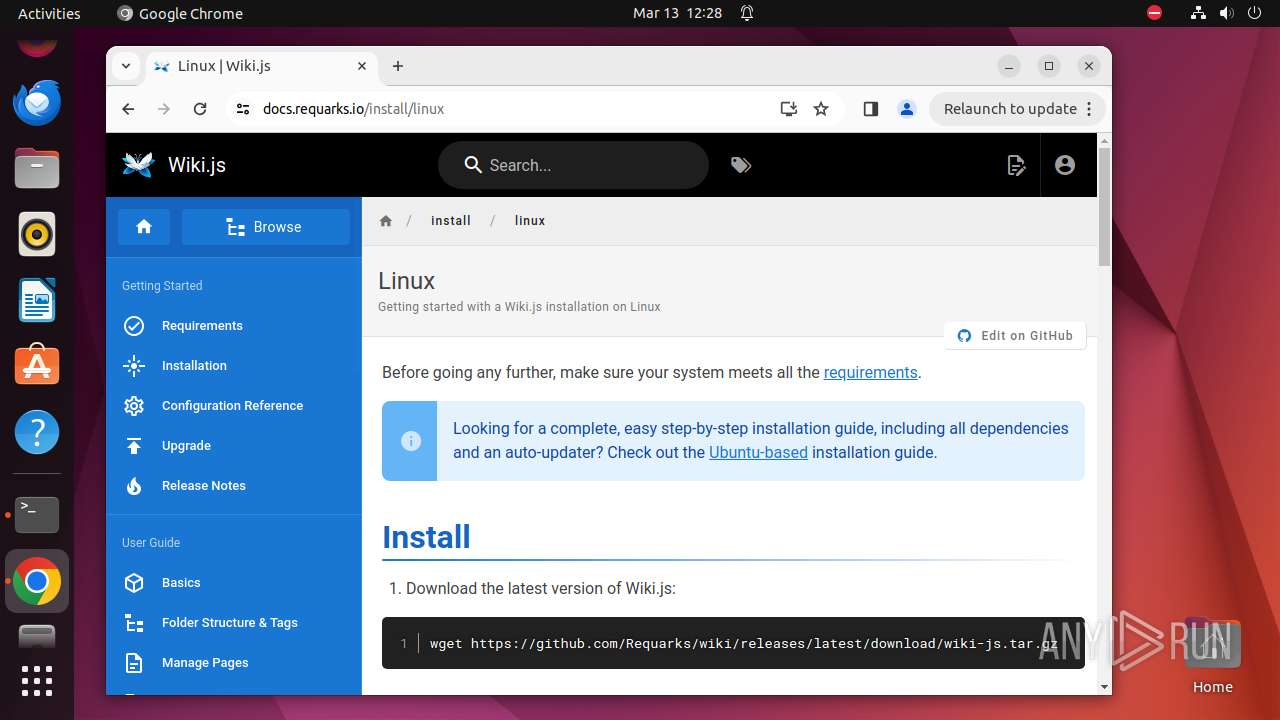Image resolution: width=1280 pixels, height=720 pixels.
Task: Open the clock calendar Mar 13 12:28
Action: (x=677, y=13)
